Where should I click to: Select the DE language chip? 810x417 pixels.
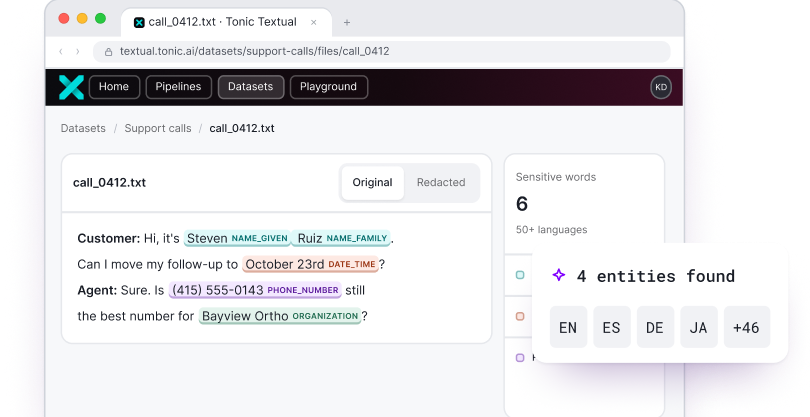coord(655,327)
